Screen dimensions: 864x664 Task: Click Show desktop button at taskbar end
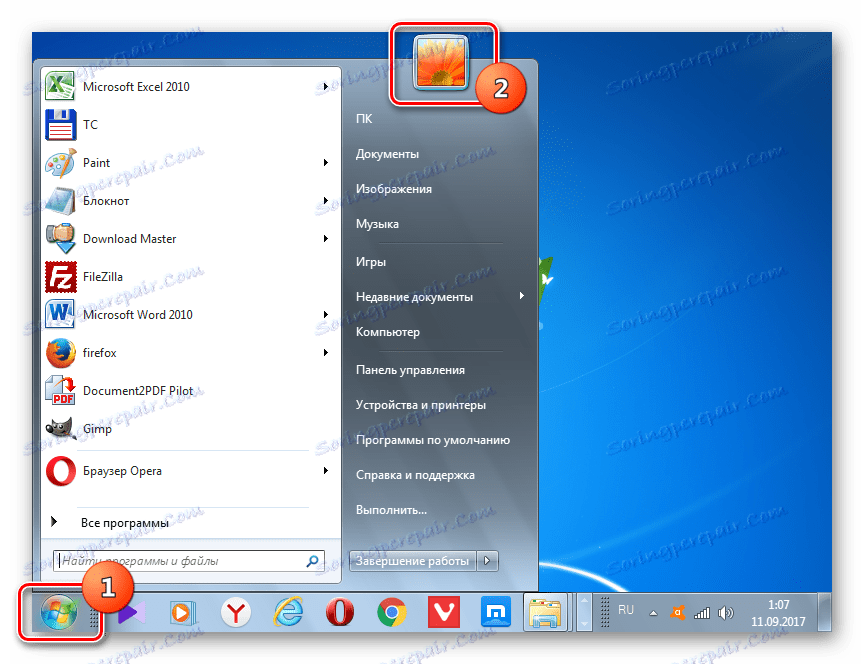click(824, 613)
